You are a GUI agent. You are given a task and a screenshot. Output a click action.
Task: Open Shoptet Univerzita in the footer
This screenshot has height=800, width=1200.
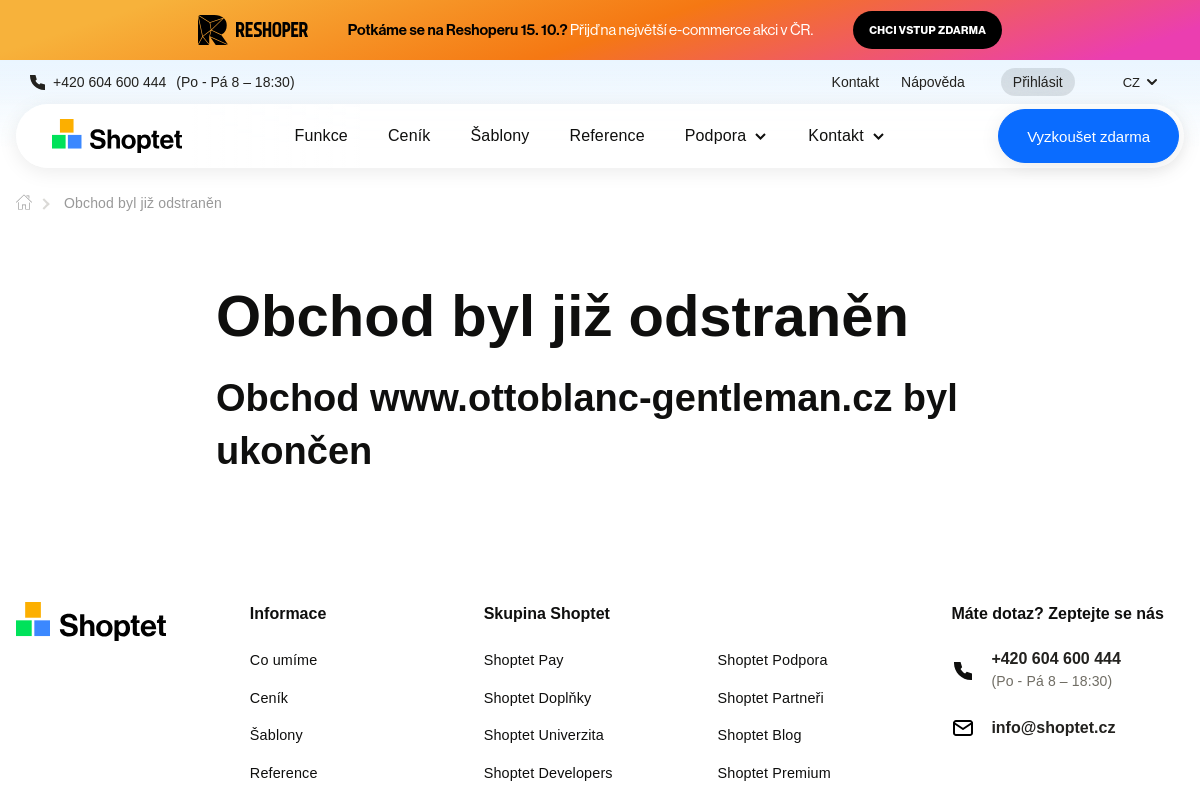[544, 735]
